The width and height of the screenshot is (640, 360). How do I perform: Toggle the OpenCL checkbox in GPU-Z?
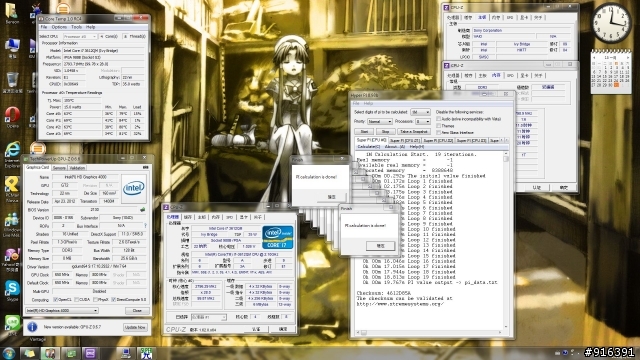click(56, 299)
